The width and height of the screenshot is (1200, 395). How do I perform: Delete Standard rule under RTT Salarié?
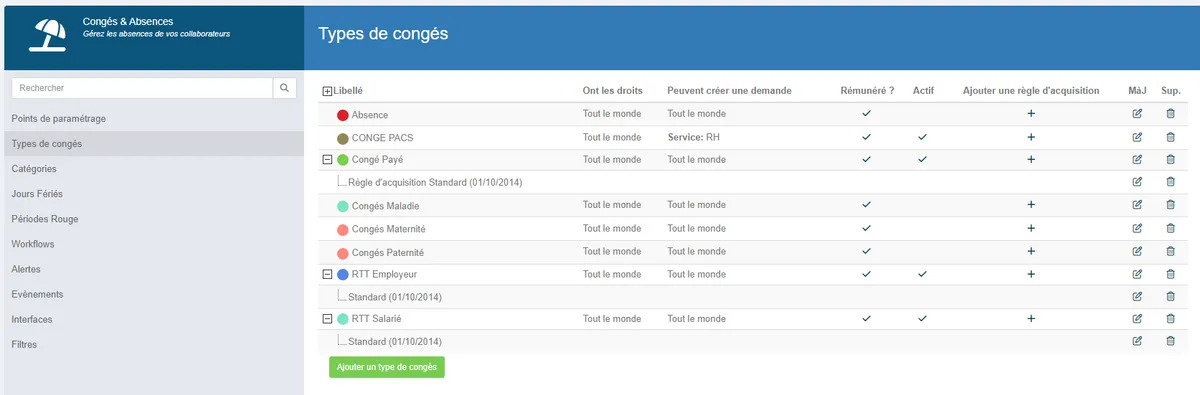point(1171,341)
